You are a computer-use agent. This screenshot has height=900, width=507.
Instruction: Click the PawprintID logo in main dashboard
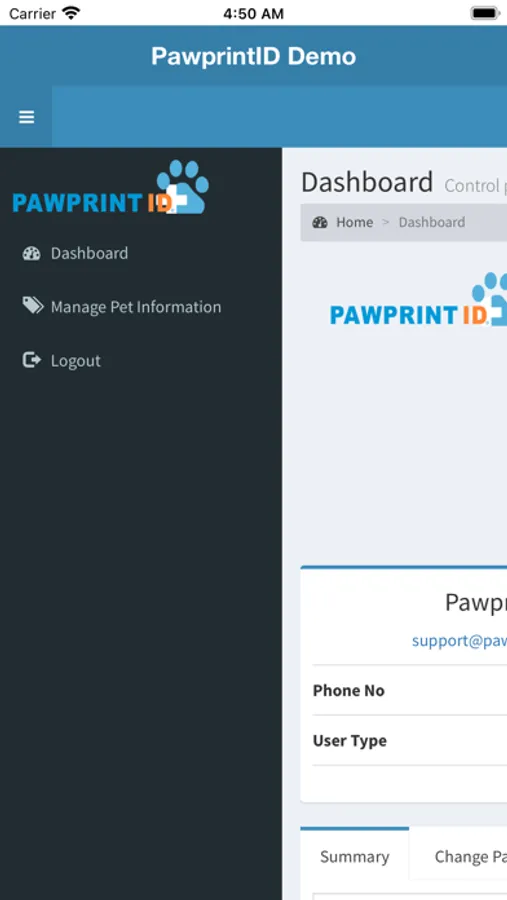pos(419,299)
